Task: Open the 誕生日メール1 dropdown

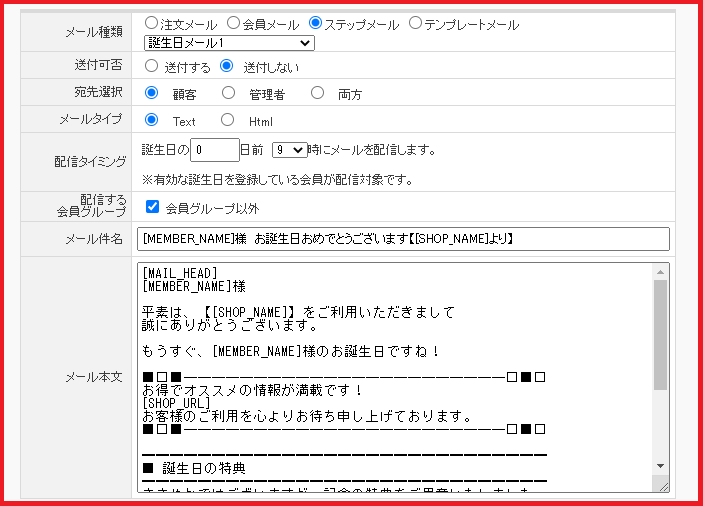Action: 229,42
